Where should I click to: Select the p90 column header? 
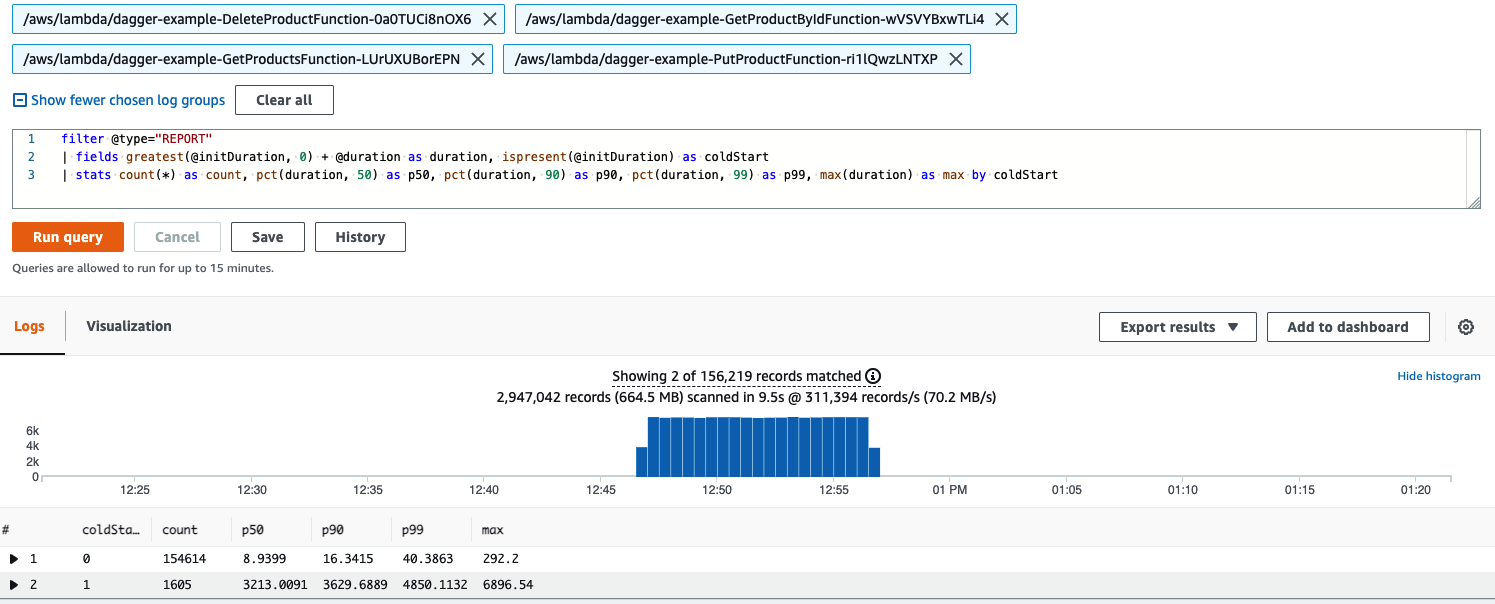pos(332,530)
